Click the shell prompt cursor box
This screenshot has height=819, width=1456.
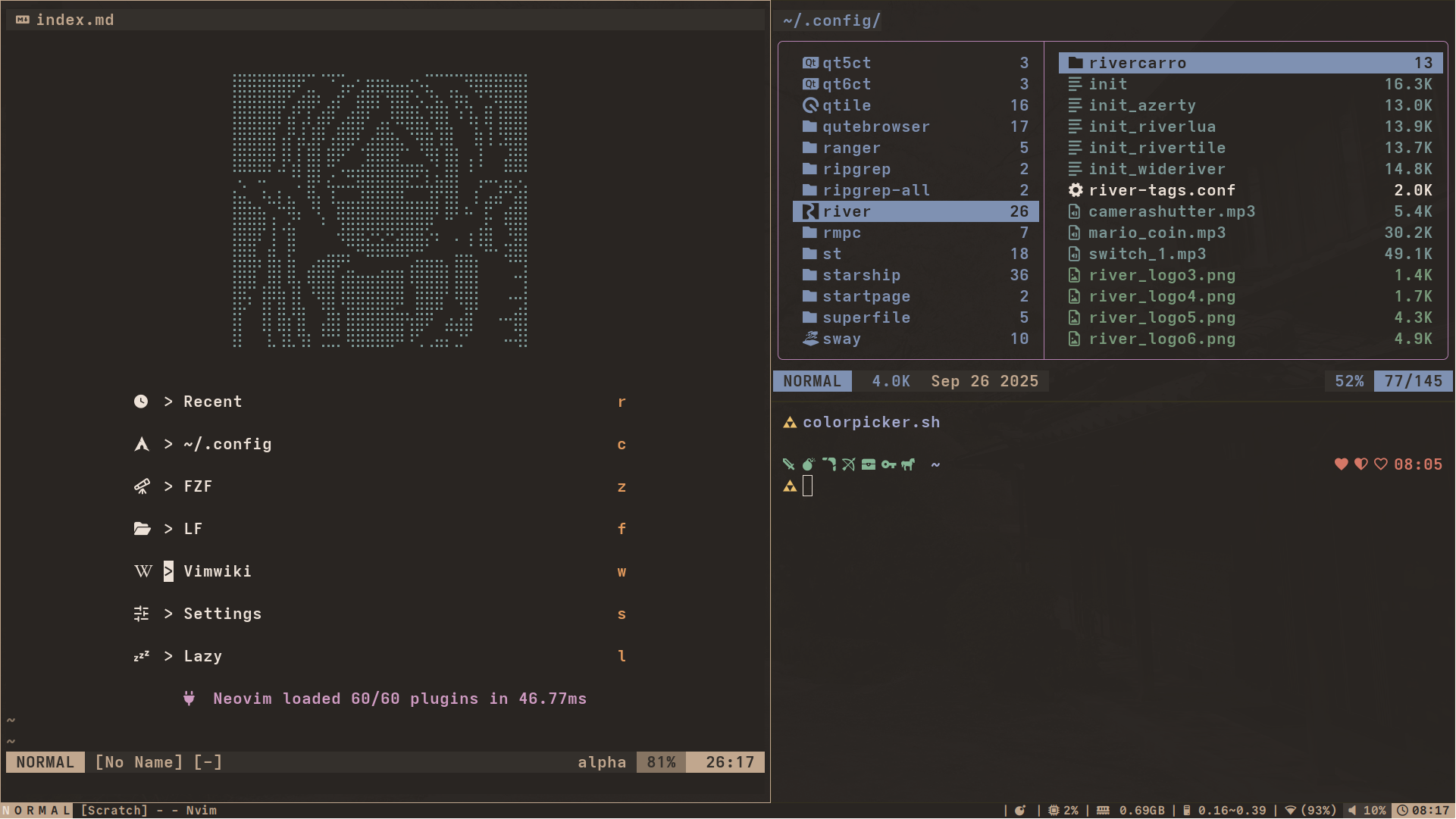(808, 486)
